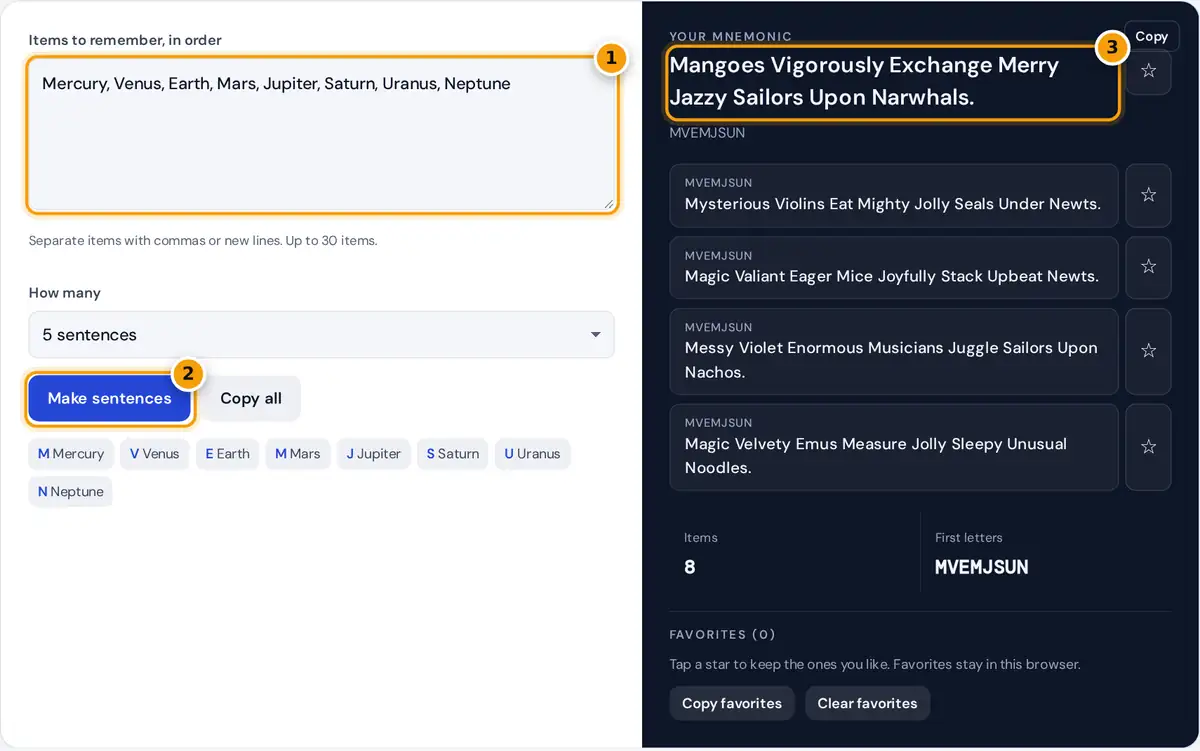1200x751 pixels.
Task: Click the Saturn chip
Action: point(453,454)
